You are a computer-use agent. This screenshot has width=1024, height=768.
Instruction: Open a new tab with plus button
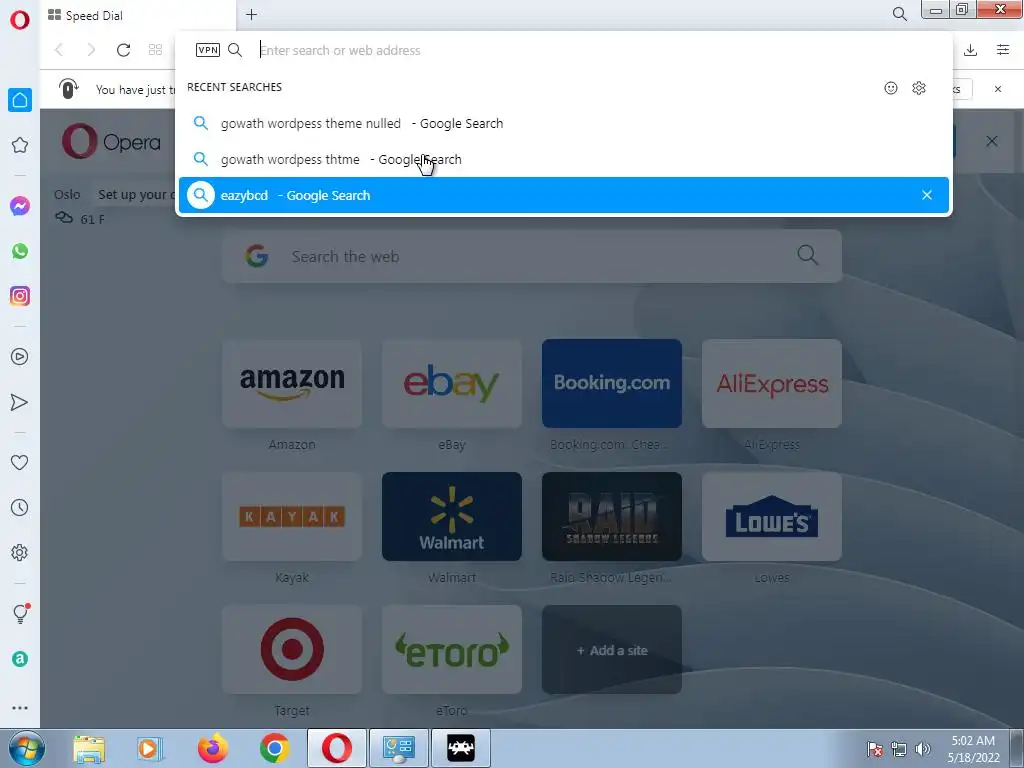point(251,14)
